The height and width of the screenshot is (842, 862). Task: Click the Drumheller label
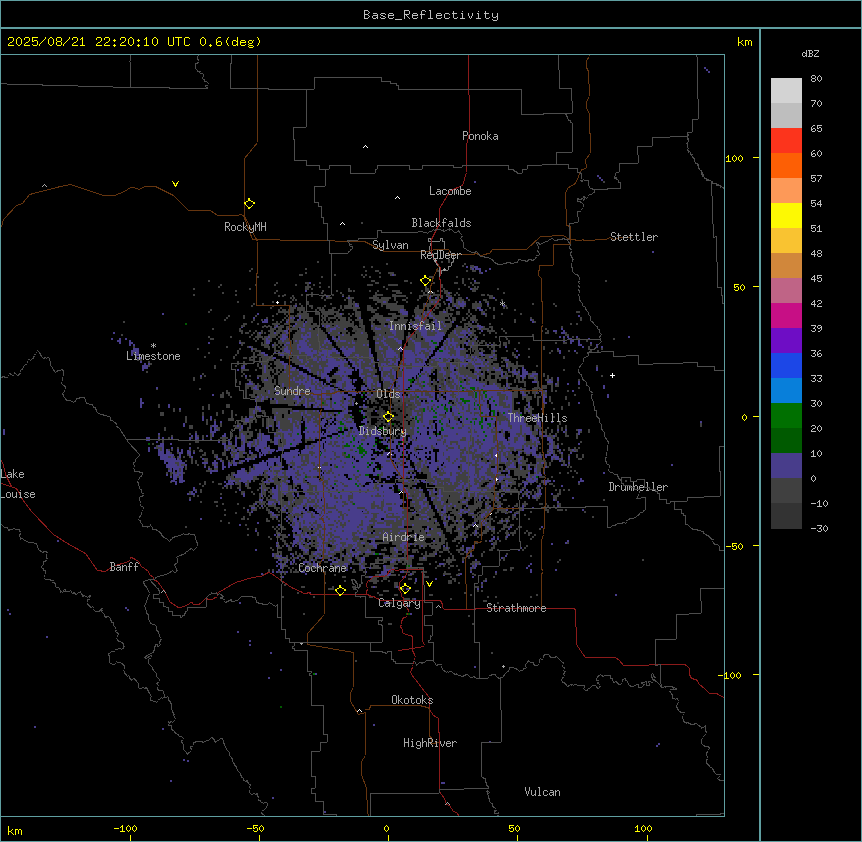pos(638,487)
